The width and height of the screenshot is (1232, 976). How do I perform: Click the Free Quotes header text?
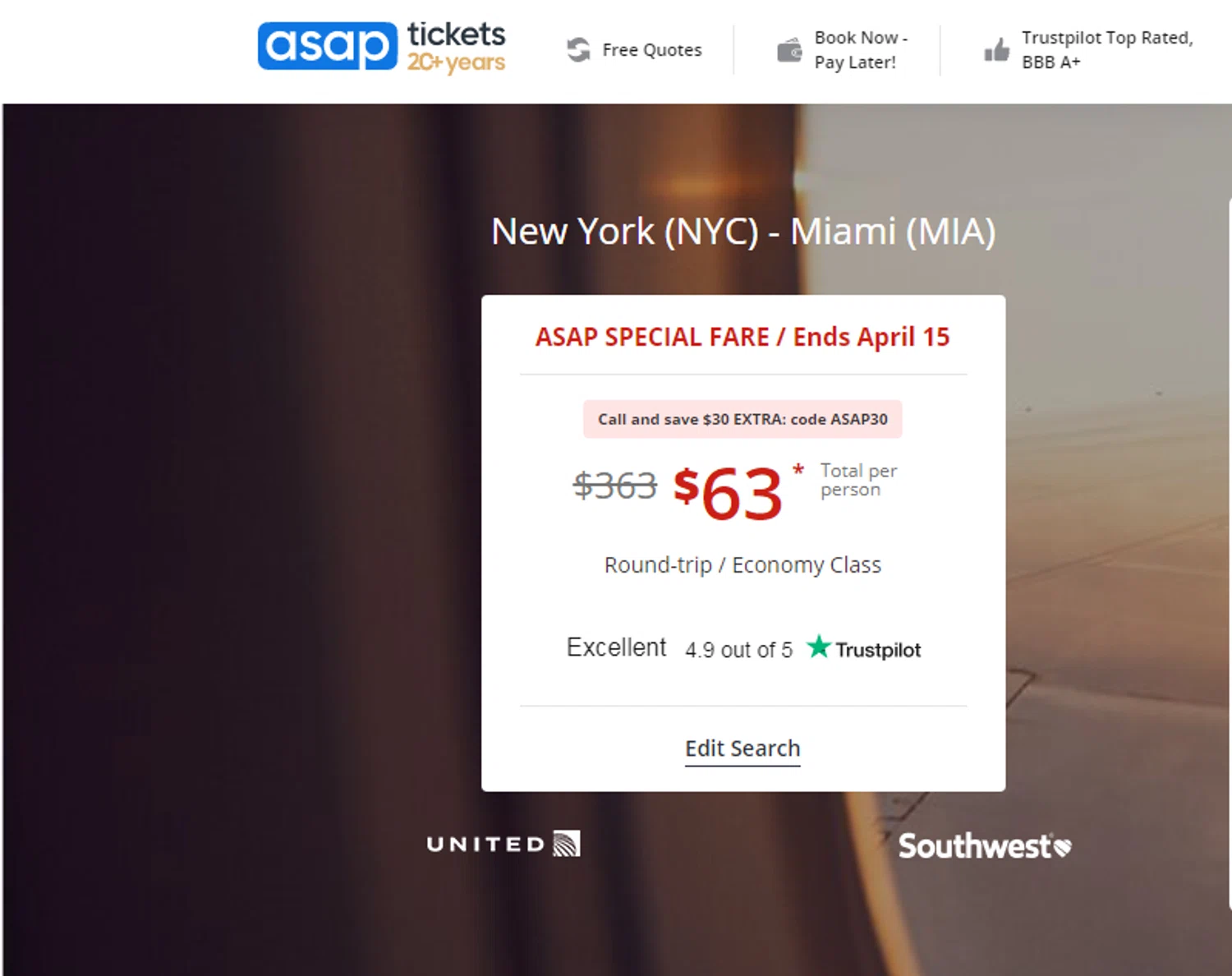click(652, 50)
